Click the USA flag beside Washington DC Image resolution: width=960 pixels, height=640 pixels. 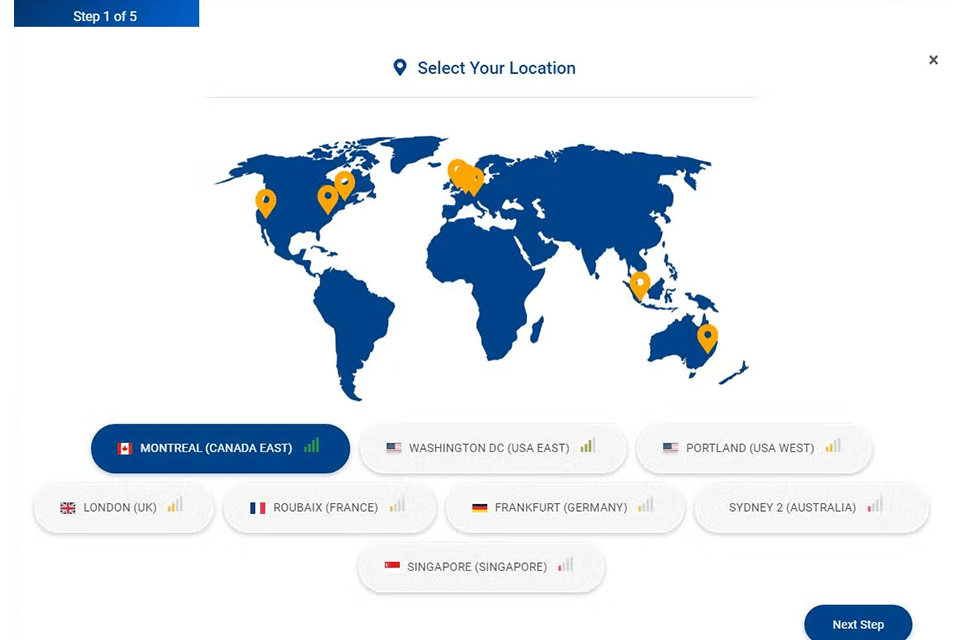394,448
